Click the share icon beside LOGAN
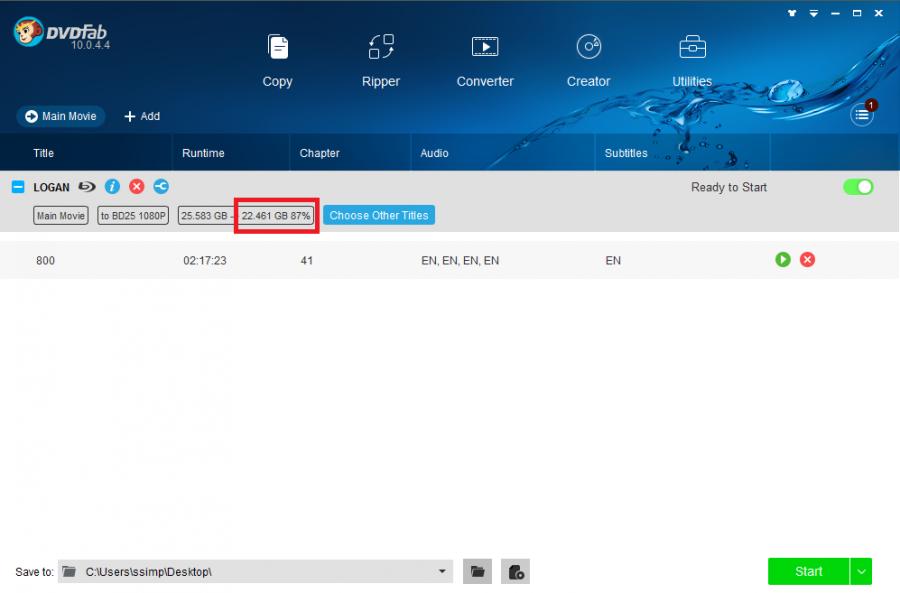This screenshot has height=593, width=900. [161, 187]
